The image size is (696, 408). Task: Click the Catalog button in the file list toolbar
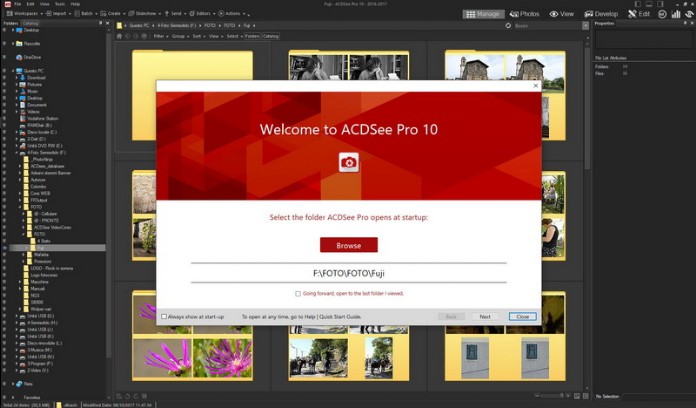coord(270,36)
